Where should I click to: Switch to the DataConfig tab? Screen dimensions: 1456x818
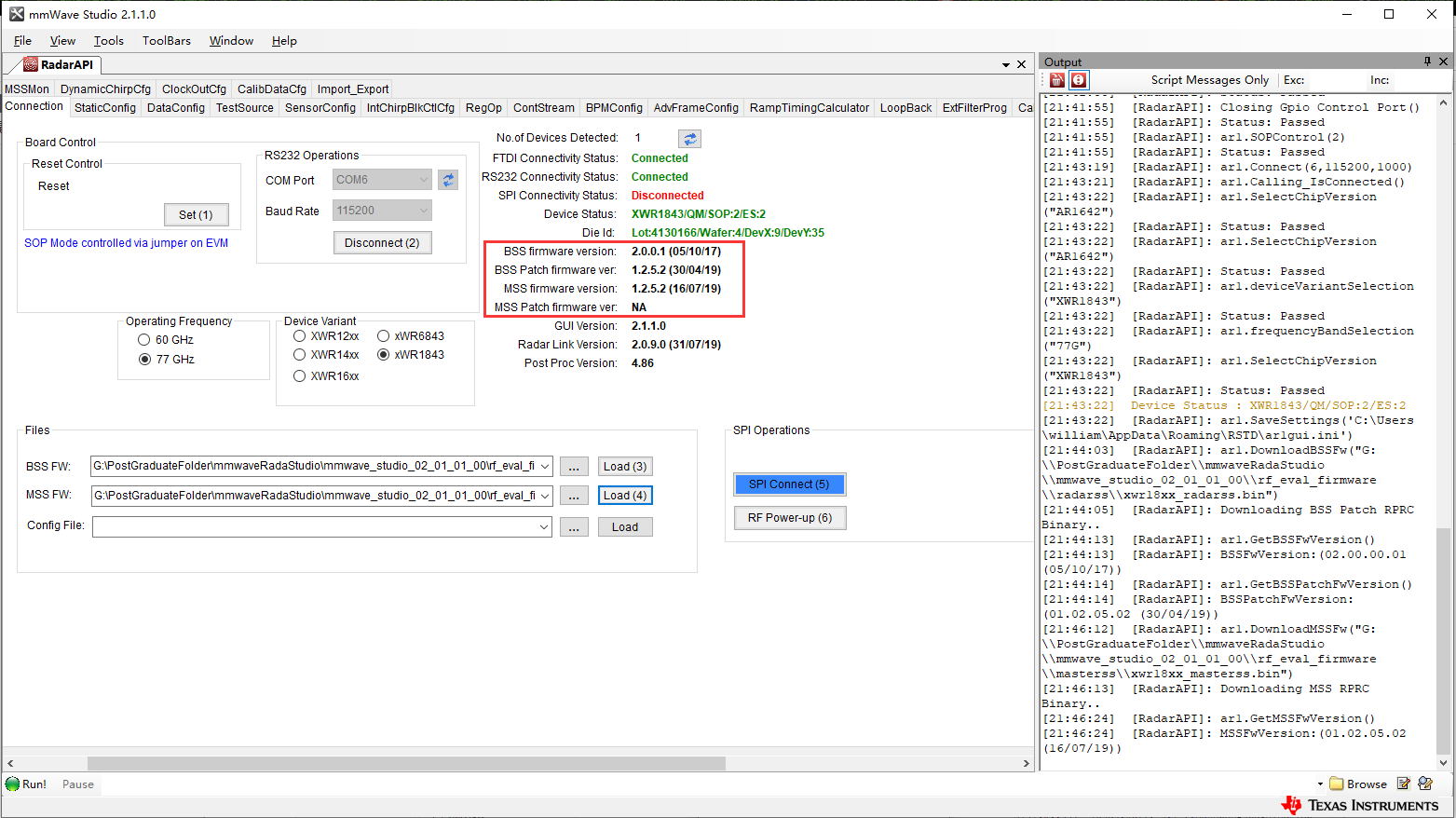click(176, 108)
